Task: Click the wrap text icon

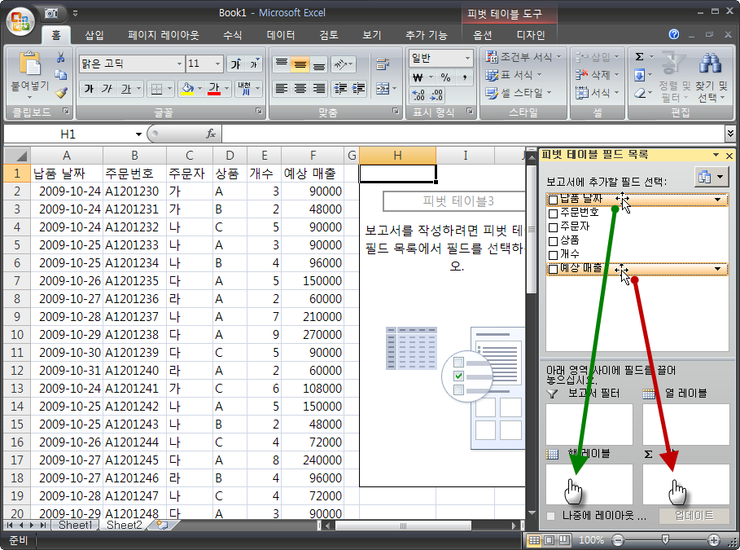Action: 382,64
